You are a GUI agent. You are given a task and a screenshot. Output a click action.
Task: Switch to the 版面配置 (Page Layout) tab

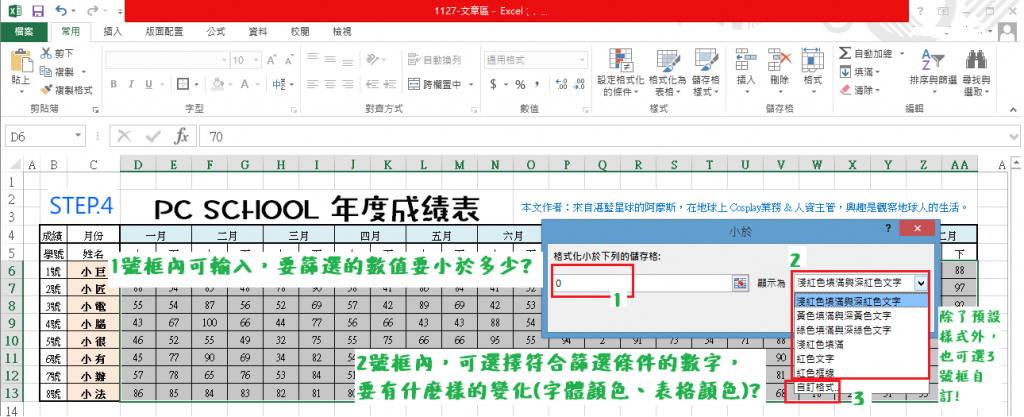click(164, 31)
